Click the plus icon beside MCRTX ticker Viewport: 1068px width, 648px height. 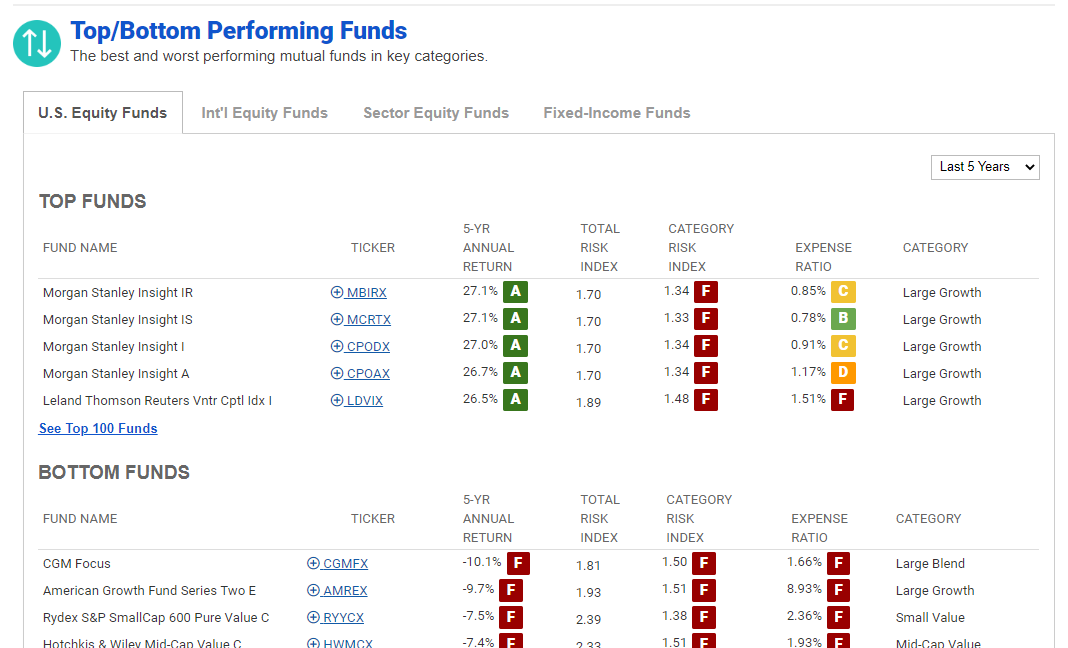(336, 319)
